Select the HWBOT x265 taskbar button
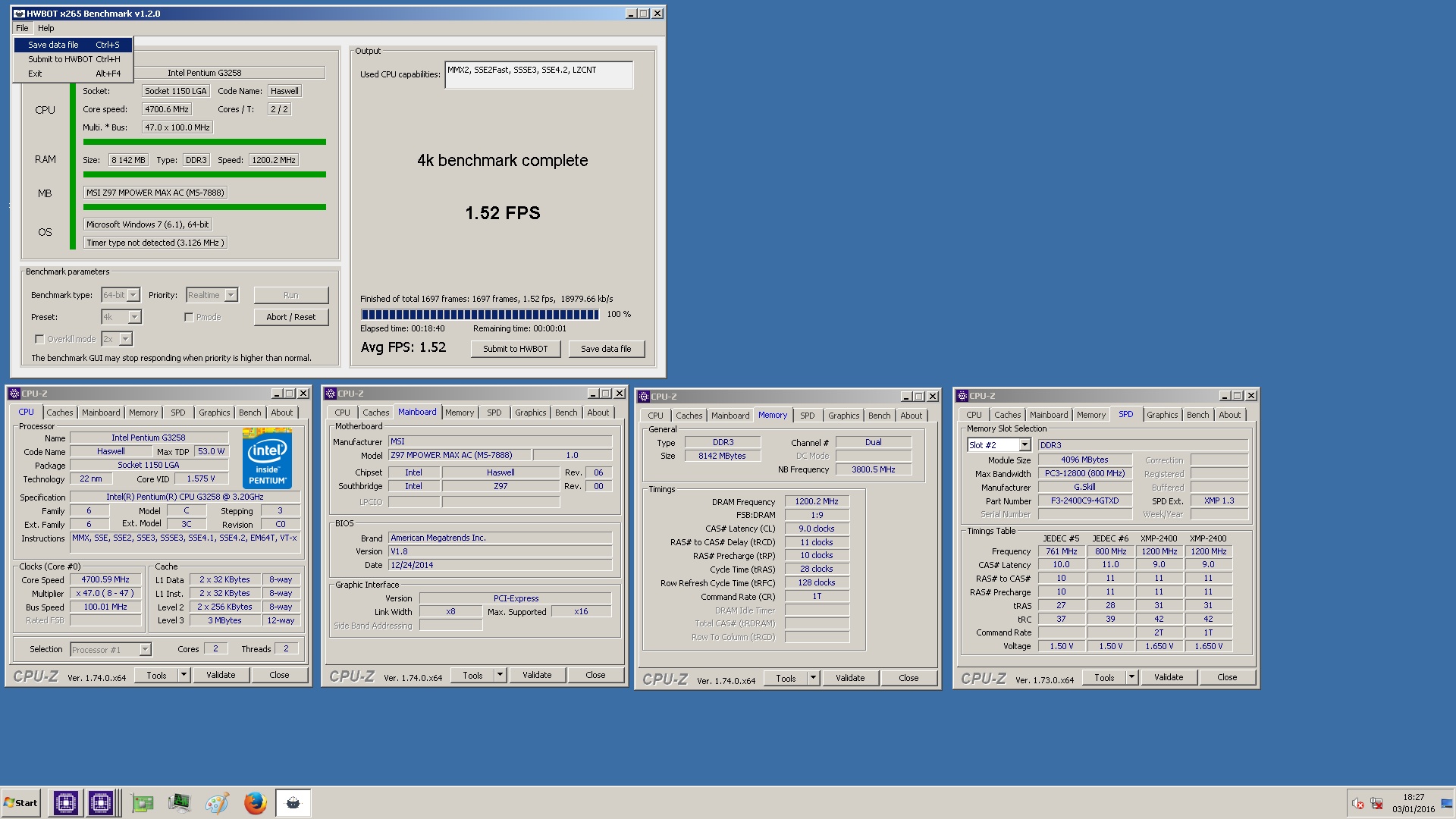 pyautogui.click(x=293, y=802)
